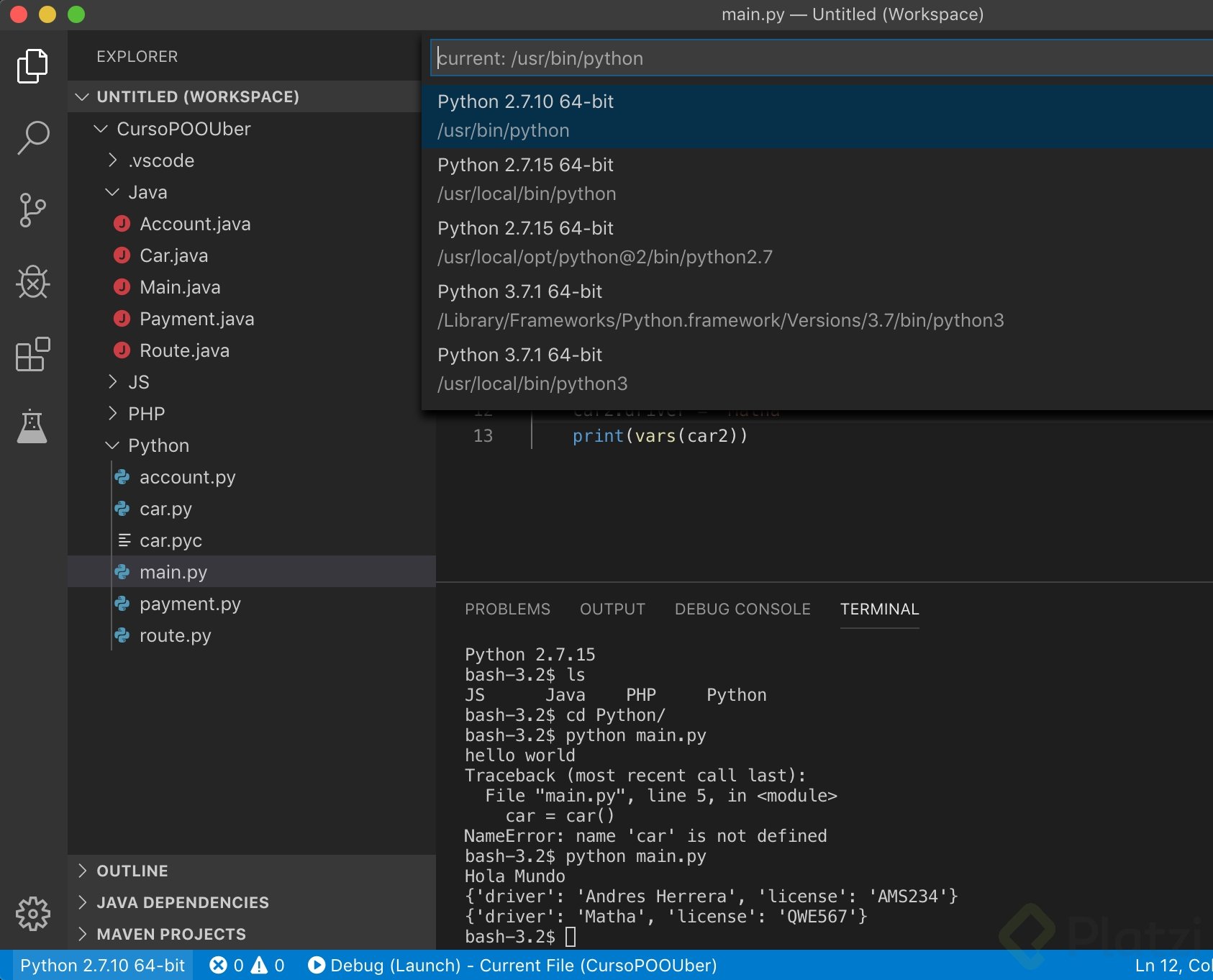Open route.py file
The height and width of the screenshot is (980, 1213).
pyautogui.click(x=175, y=635)
